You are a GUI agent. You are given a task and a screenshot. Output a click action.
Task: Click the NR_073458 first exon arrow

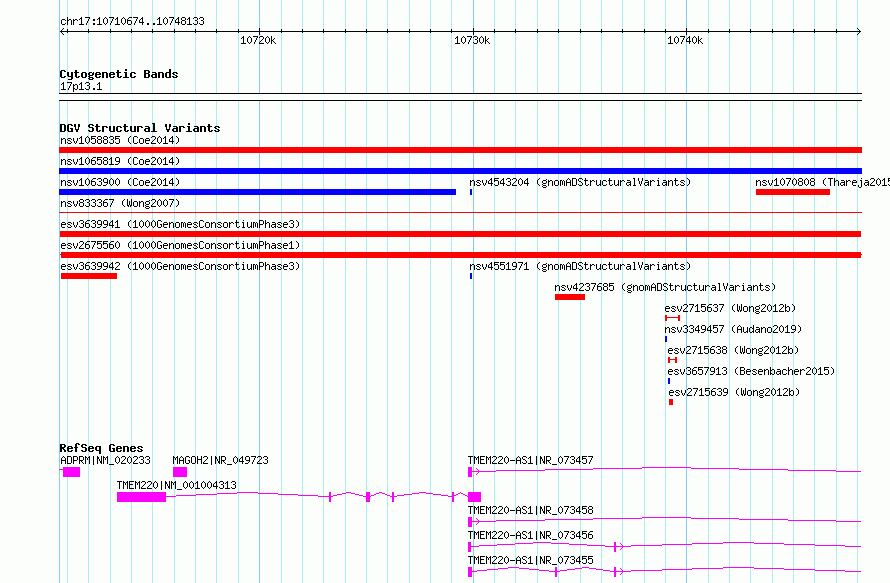pos(473,522)
